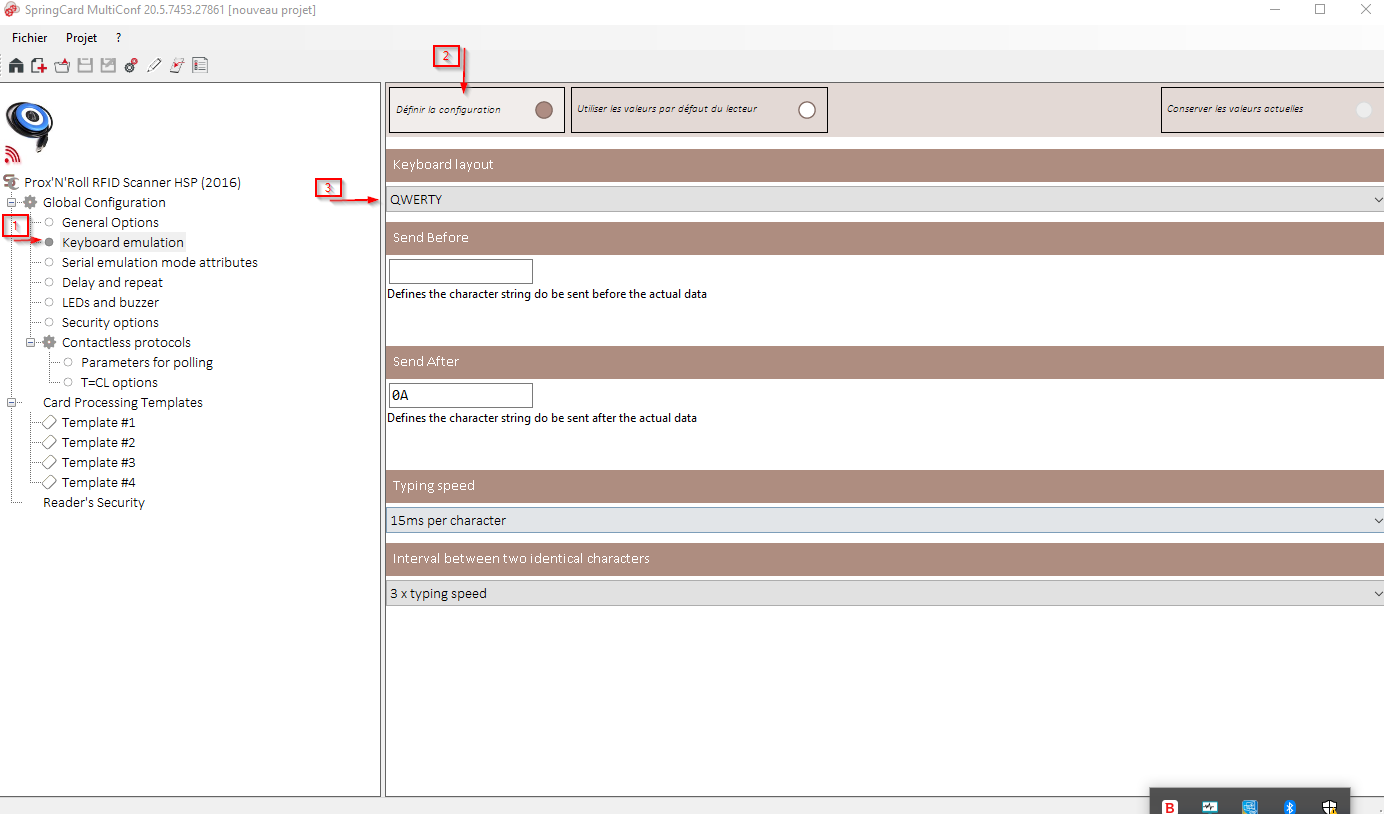Open a project using the folder toolbar icon
Screen dimensions: 1384x814
(x=61, y=64)
